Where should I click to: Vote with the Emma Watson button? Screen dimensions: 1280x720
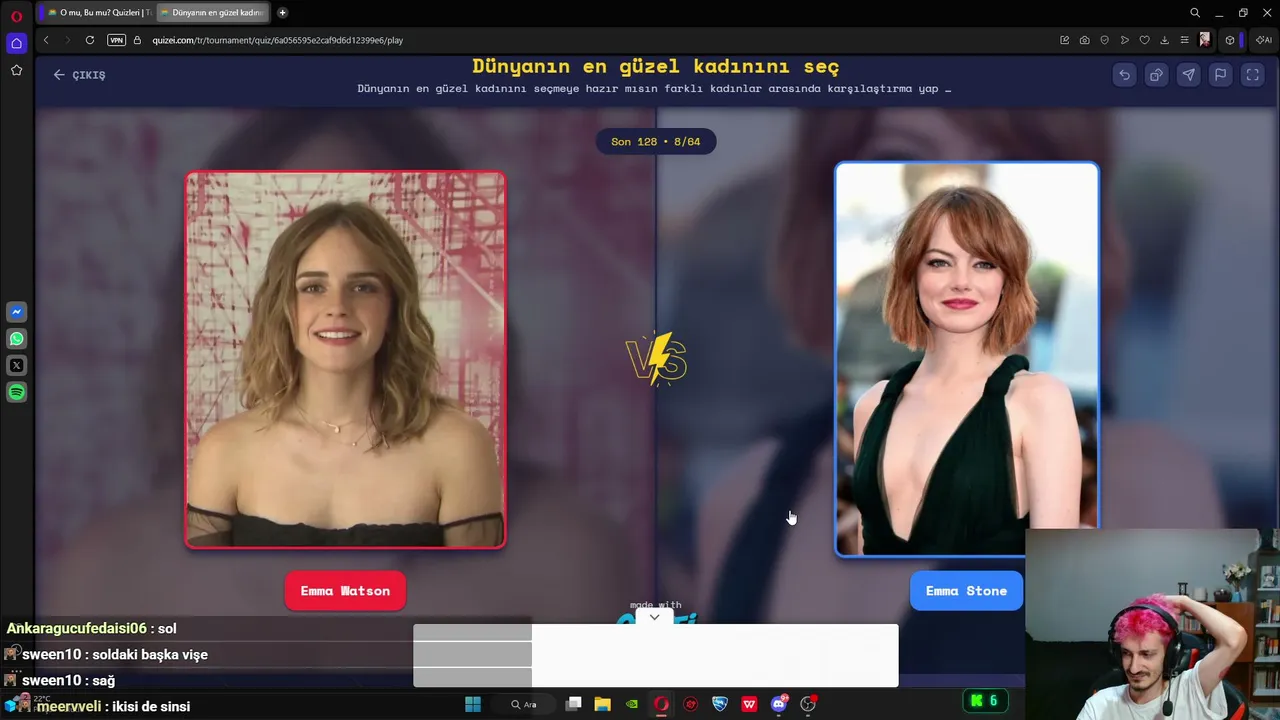pyautogui.click(x=345, y=591)
